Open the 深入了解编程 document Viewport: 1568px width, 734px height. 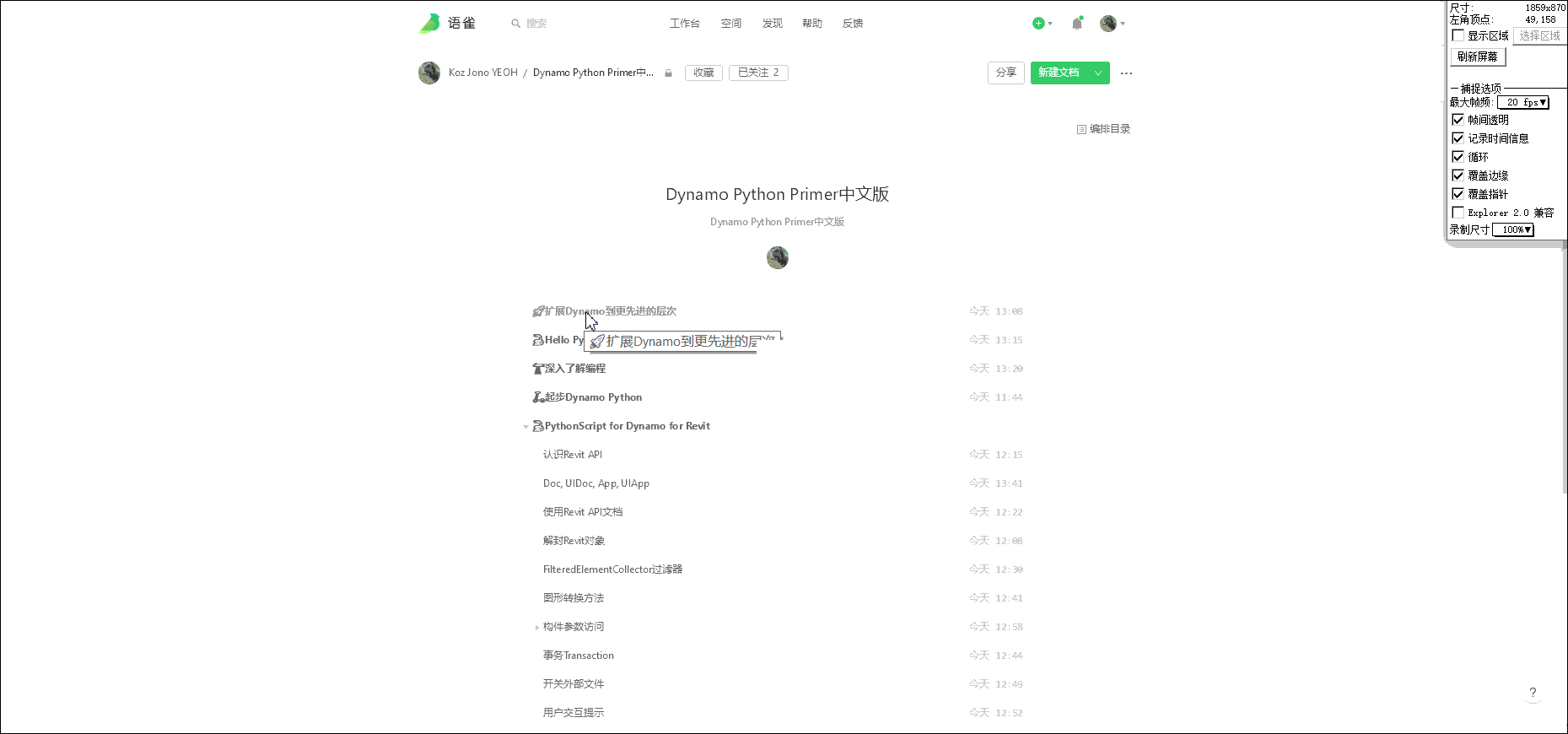click(575, 369)
